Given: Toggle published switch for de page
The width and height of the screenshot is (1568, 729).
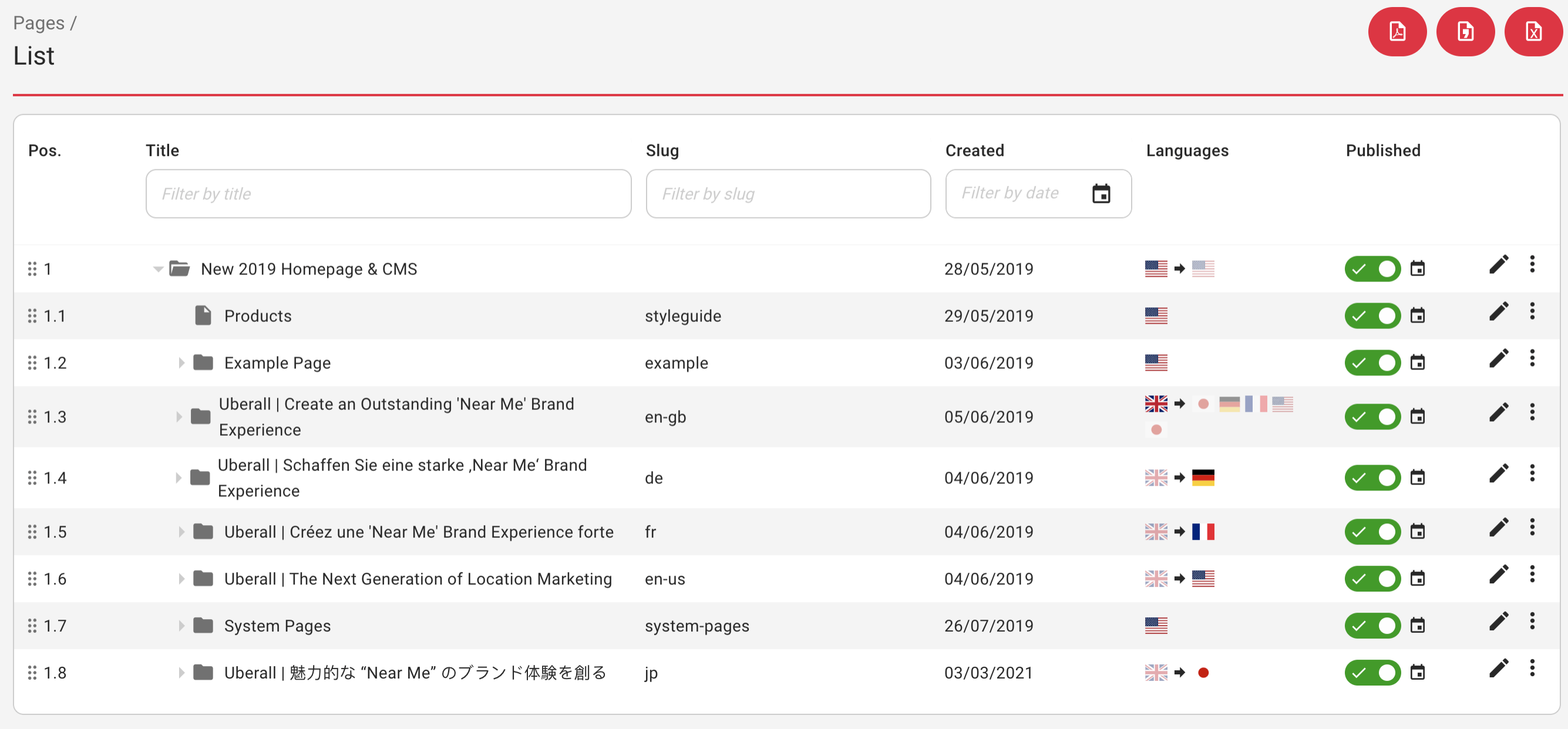Looking at the screenshot, I should (x=1372, y=478).
